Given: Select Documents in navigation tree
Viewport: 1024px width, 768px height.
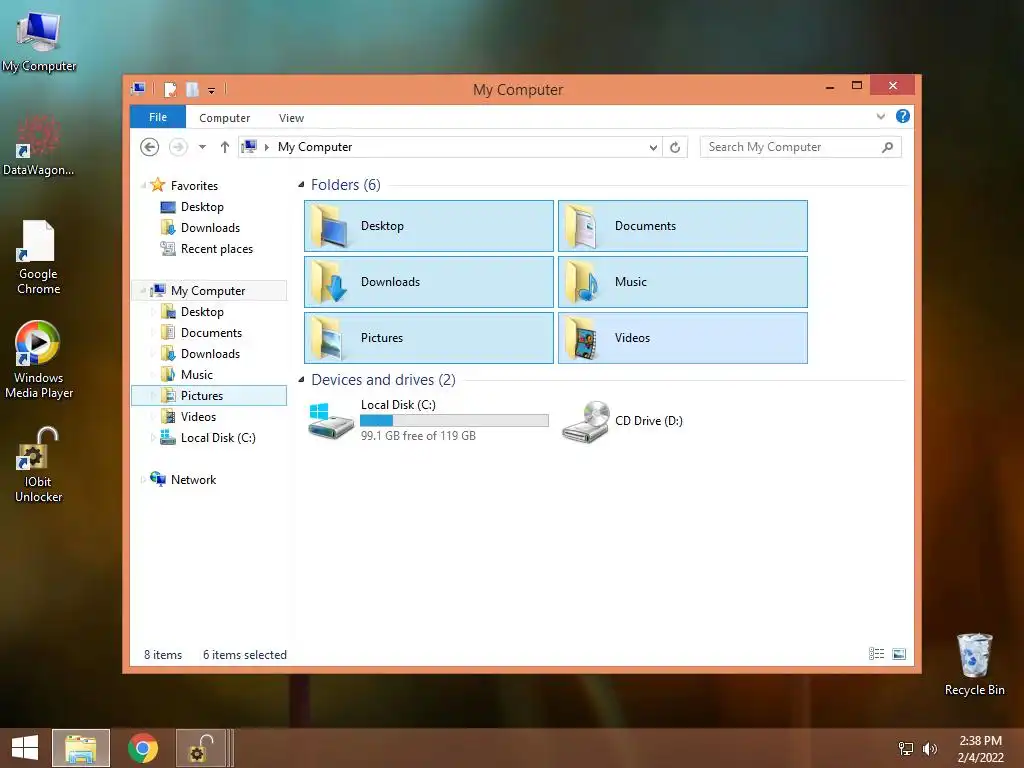Looking at the screenshot, I should point(211,332).
